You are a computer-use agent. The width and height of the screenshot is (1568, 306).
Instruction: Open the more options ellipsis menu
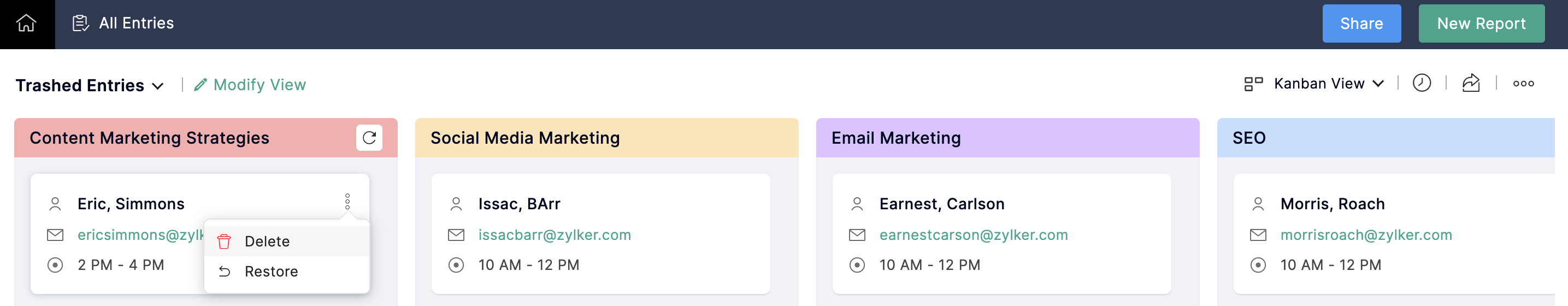coord(1523,84)
